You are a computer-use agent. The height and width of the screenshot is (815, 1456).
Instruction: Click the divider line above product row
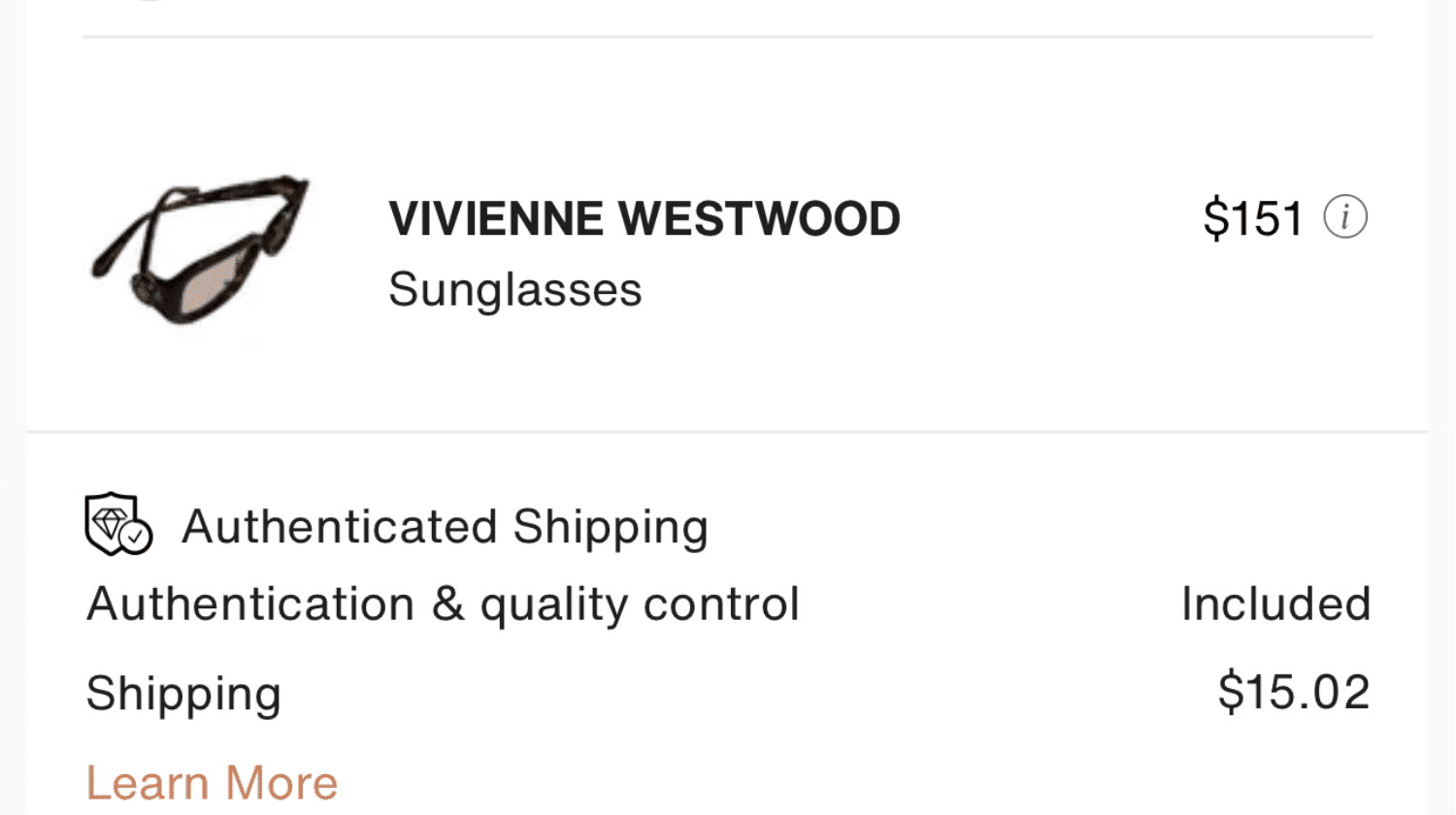(x=727, y=37)
